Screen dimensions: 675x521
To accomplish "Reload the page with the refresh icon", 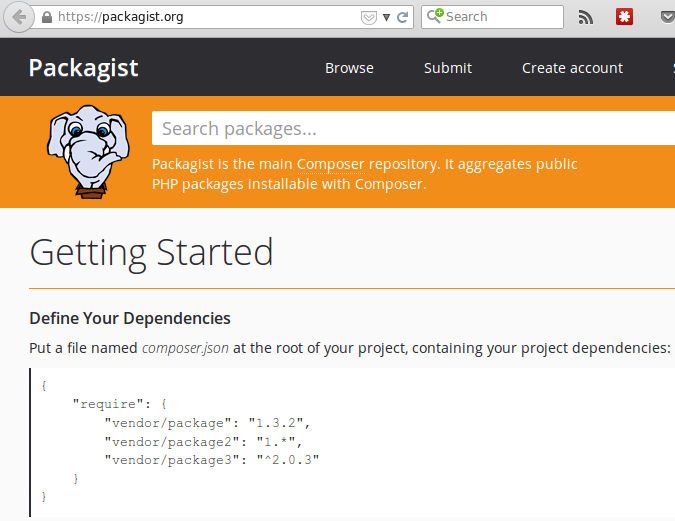I will (x=402, y=17).
